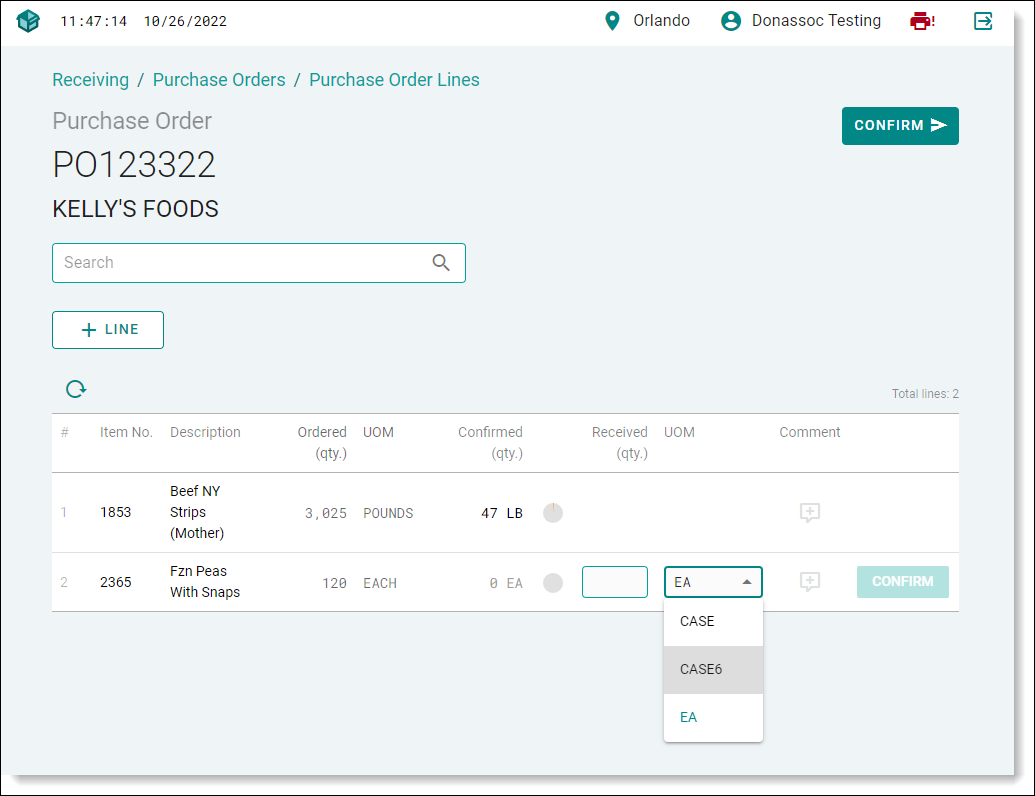This screenshot has height=796, width=1035.
Task: Add comment to Fzn Peas line
Action: point(810,582)
